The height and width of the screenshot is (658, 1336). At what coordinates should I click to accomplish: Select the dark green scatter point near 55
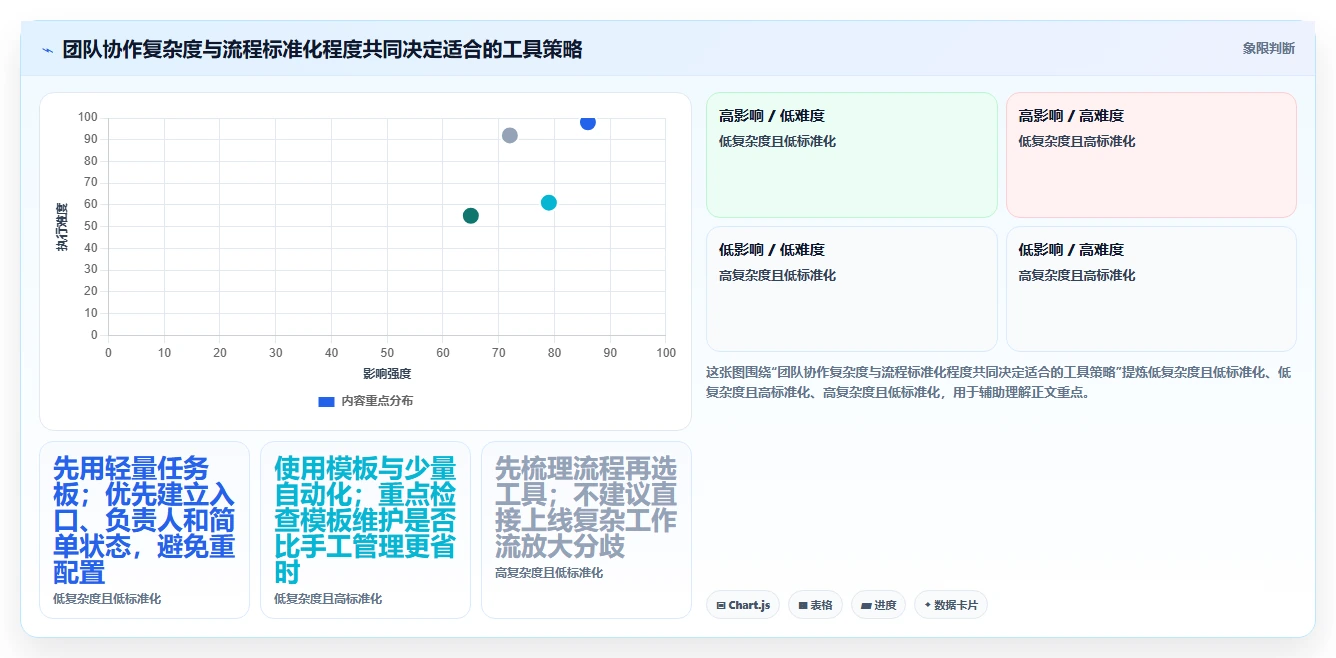pos(471,215)
